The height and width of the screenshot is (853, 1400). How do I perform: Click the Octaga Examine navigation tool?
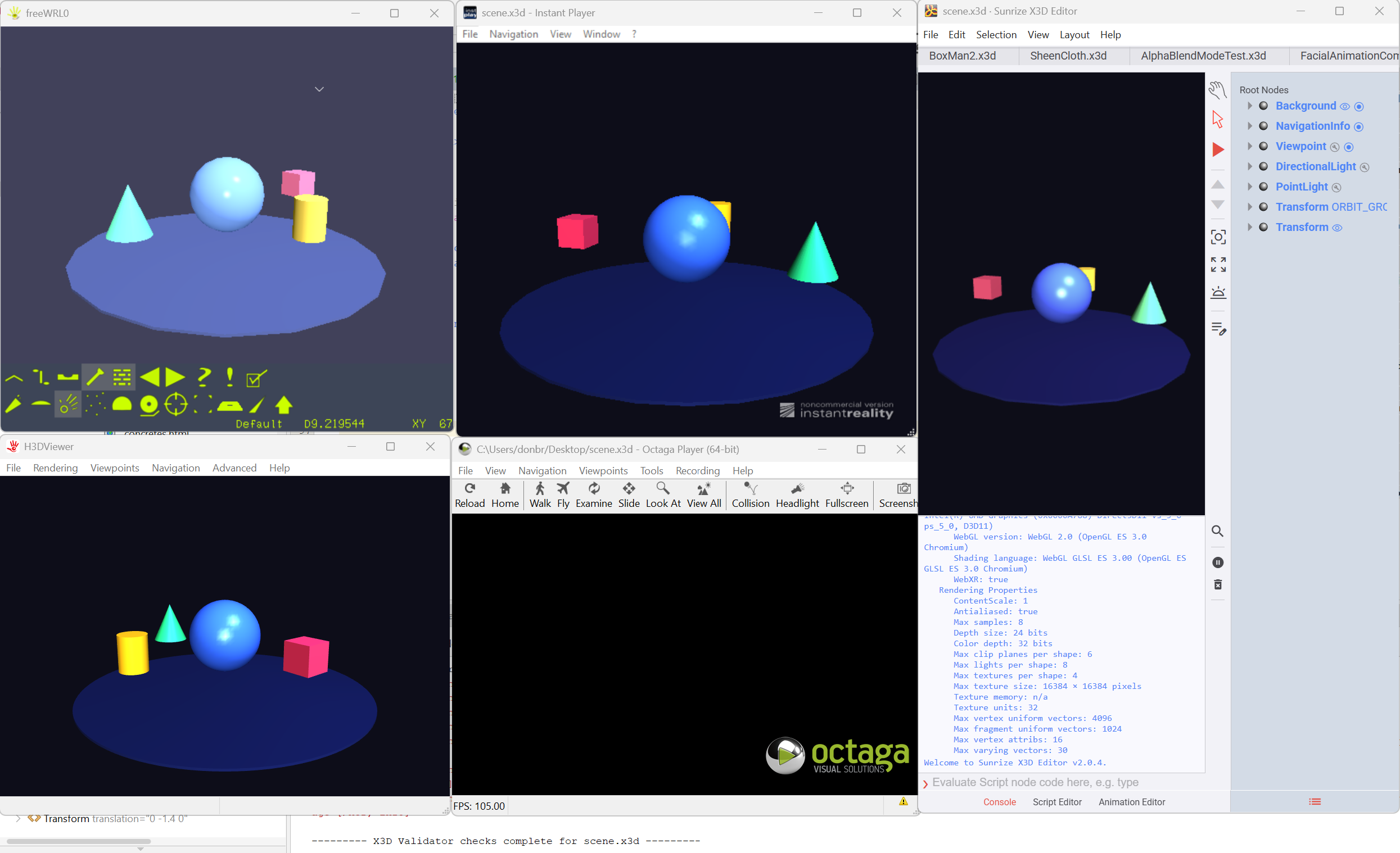593,494
